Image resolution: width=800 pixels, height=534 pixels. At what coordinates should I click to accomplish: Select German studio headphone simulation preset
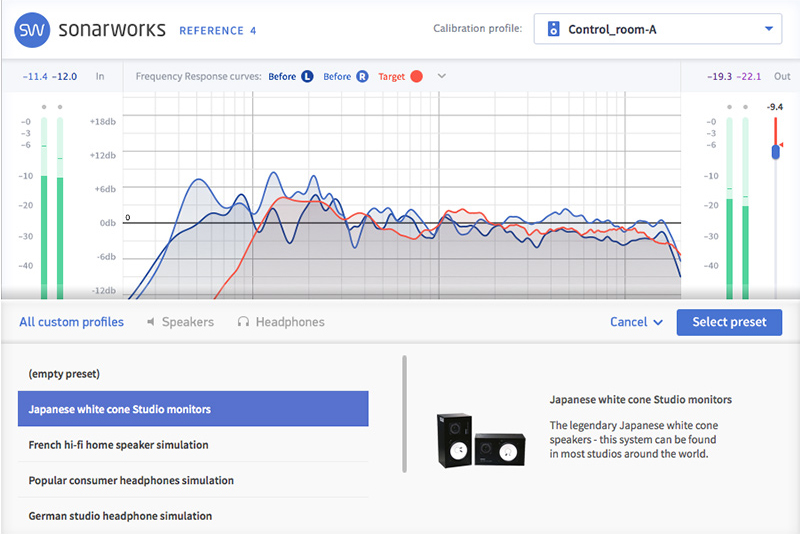point(193,516)
